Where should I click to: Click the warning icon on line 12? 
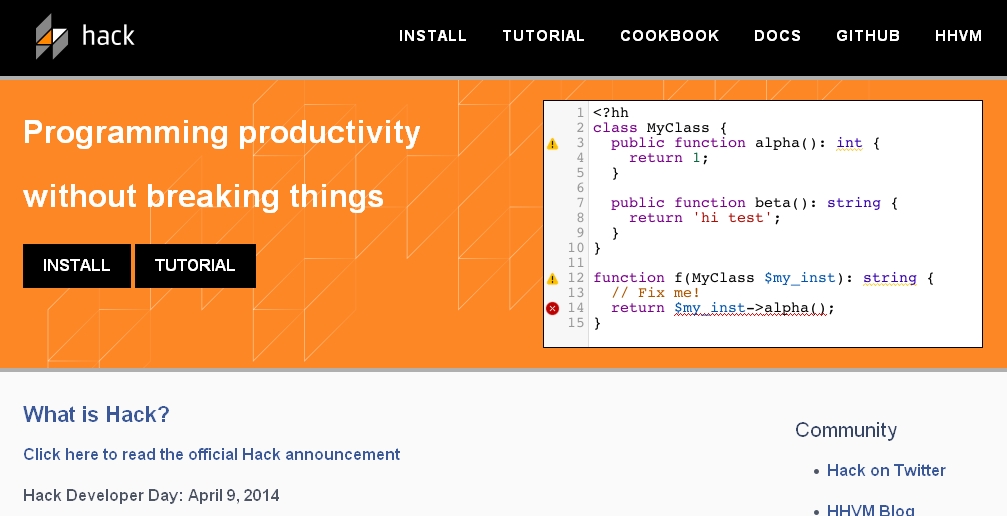[552, 279]
